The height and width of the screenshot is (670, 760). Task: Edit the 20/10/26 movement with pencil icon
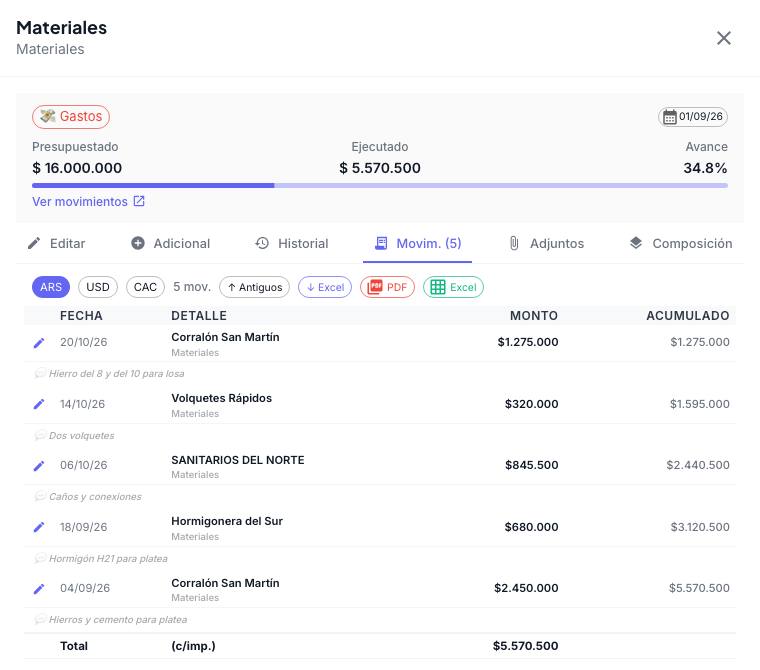click(39, 343)
